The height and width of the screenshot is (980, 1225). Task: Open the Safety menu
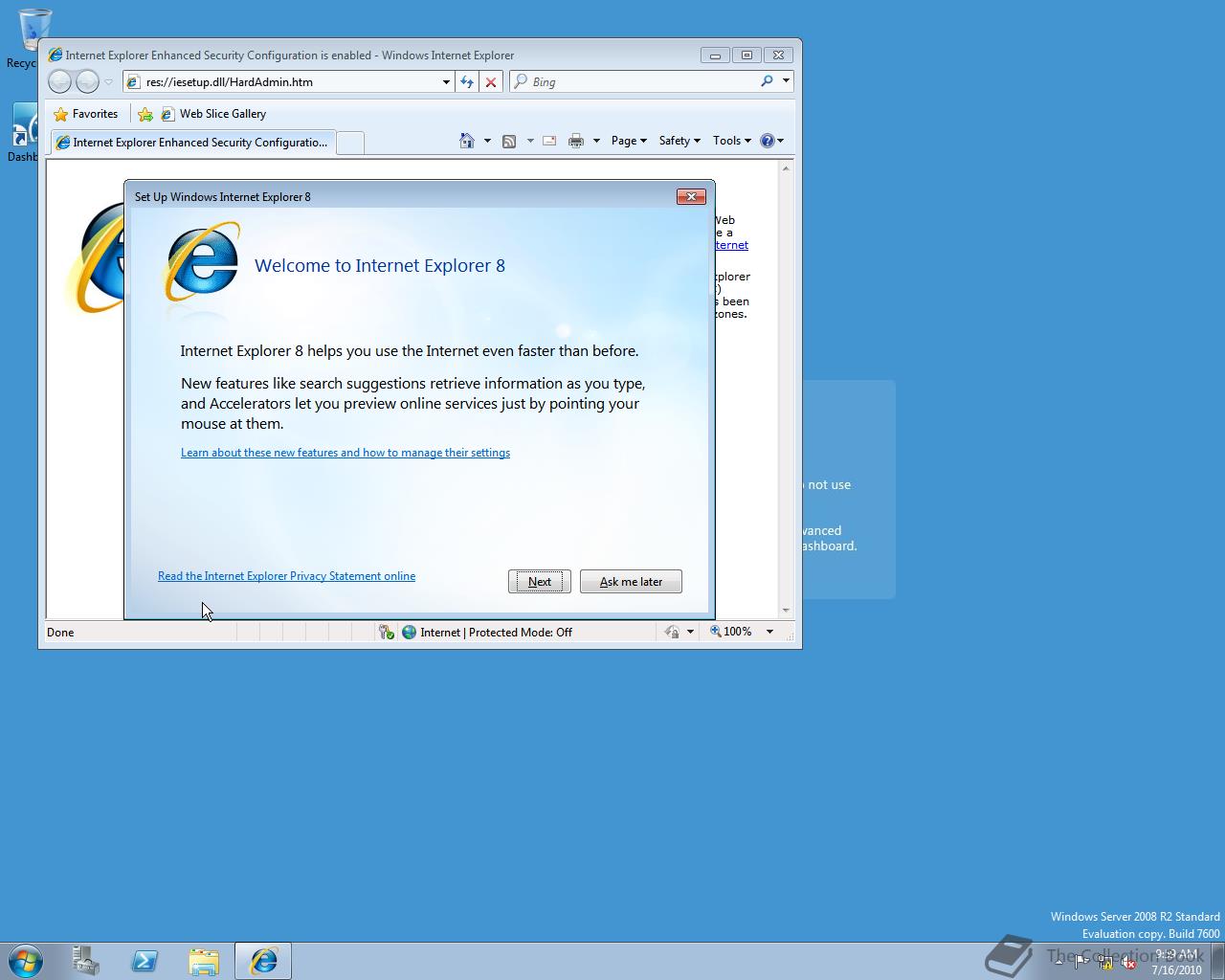679,141
